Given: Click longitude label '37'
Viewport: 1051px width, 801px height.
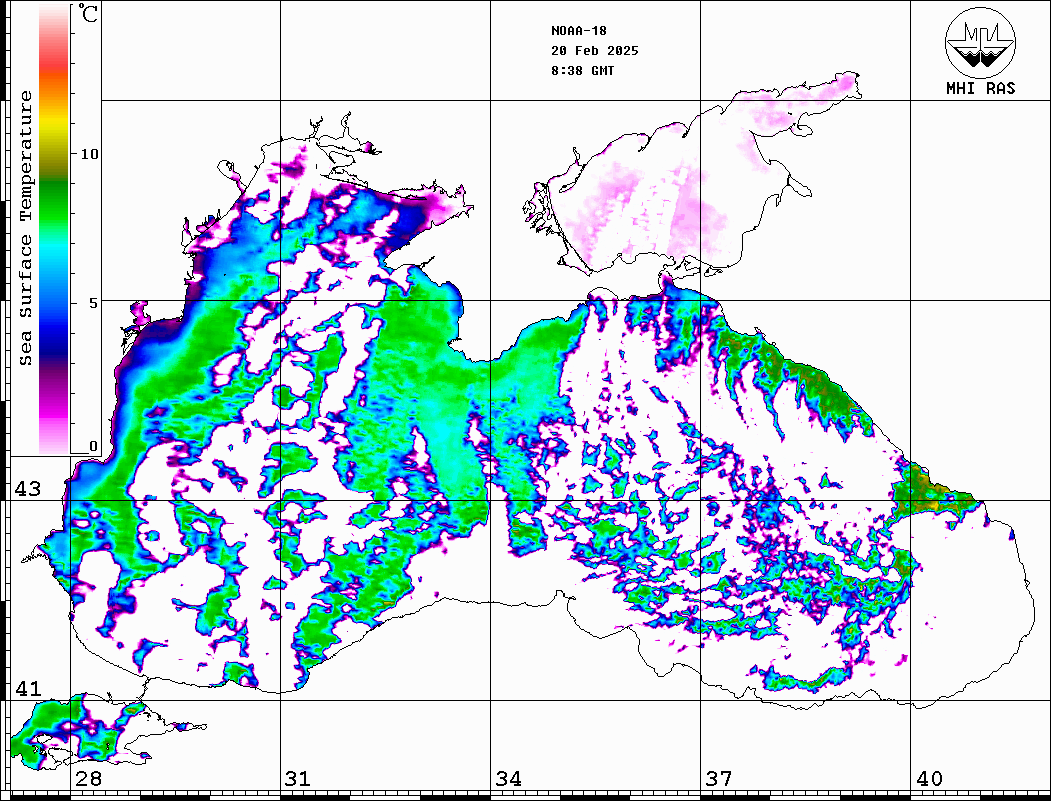Looking at the screenshot, I should [719, 778].
